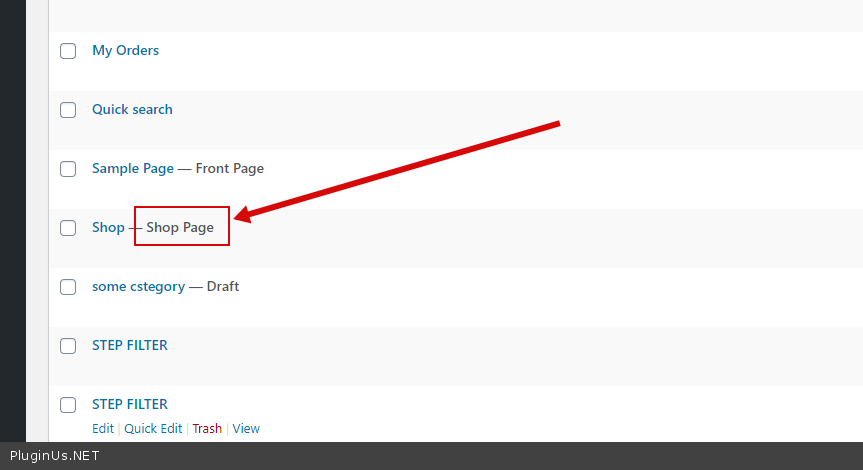Click View under STEP FILTER
Screen dimensions: 863x470
click(246, 429)
